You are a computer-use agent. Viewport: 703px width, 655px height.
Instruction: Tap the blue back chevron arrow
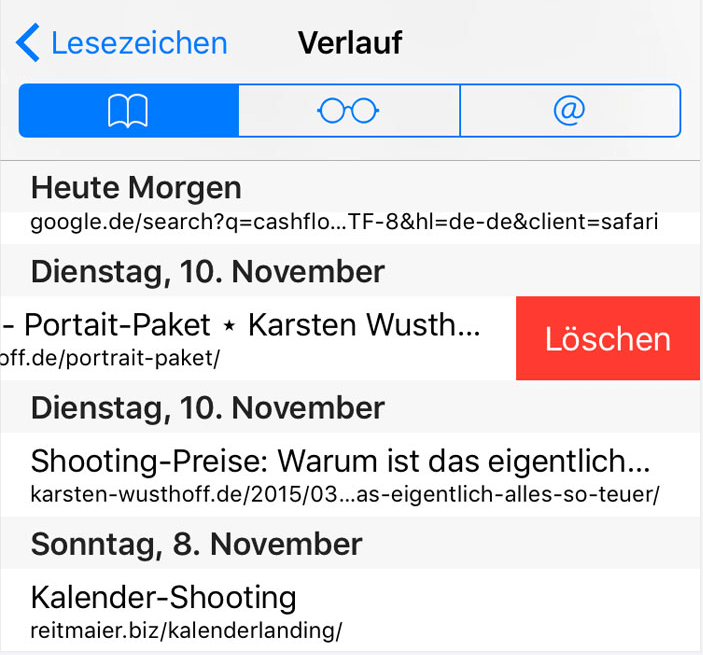pos(28,44)
